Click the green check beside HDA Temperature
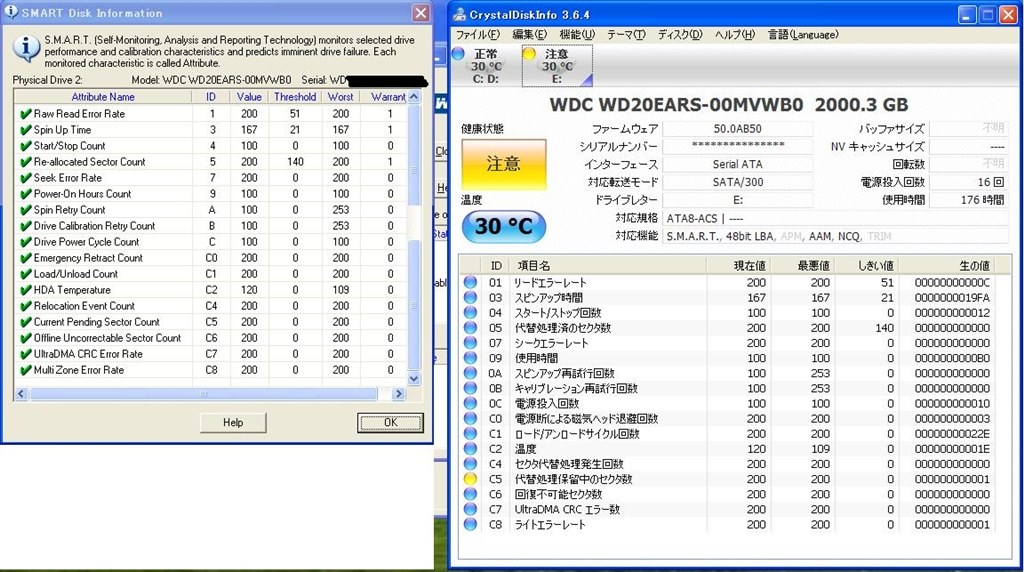 click(25, 290)
